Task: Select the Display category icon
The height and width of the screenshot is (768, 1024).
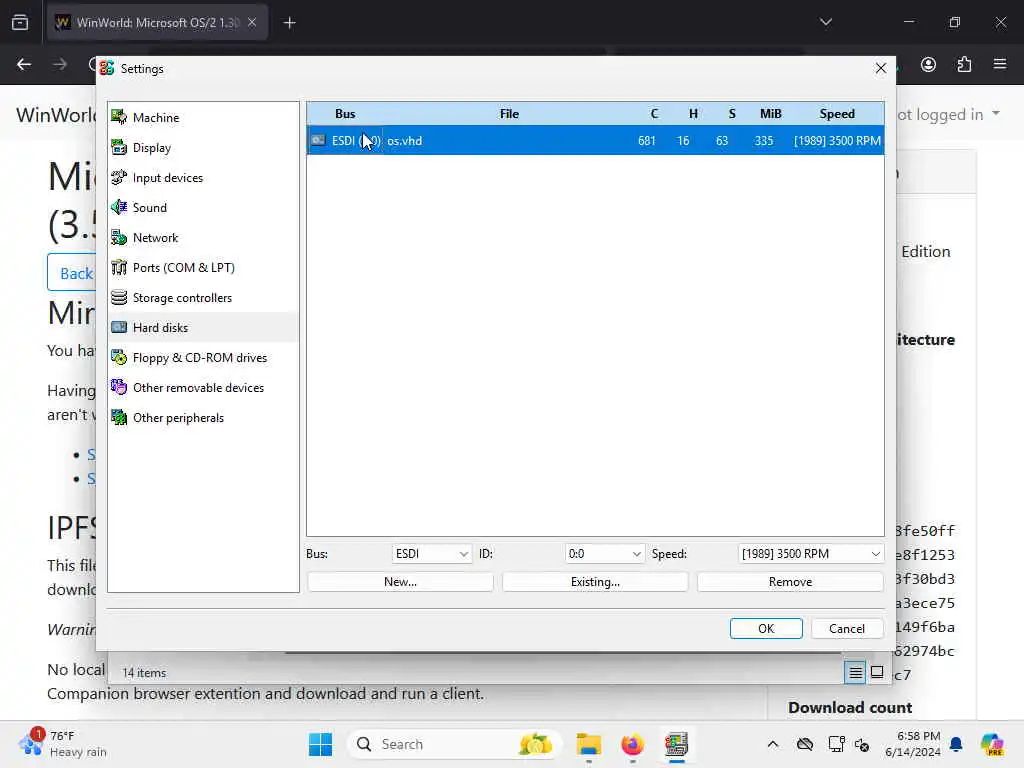Action: pos(119,148)
